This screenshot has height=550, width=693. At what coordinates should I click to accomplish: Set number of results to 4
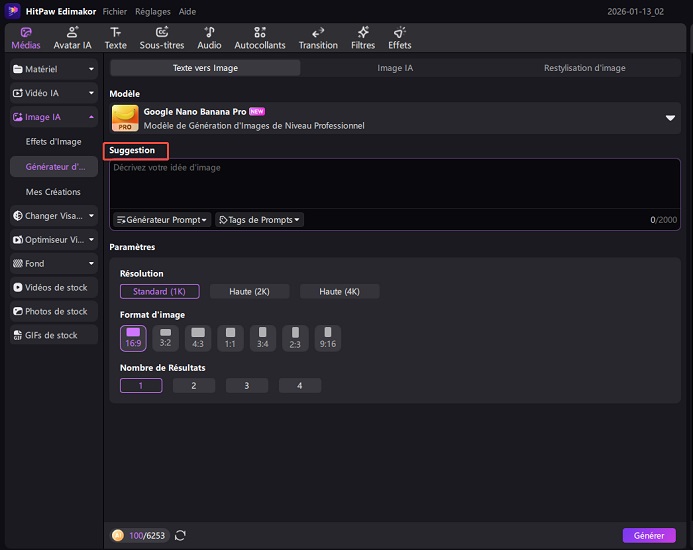[300, 385]
